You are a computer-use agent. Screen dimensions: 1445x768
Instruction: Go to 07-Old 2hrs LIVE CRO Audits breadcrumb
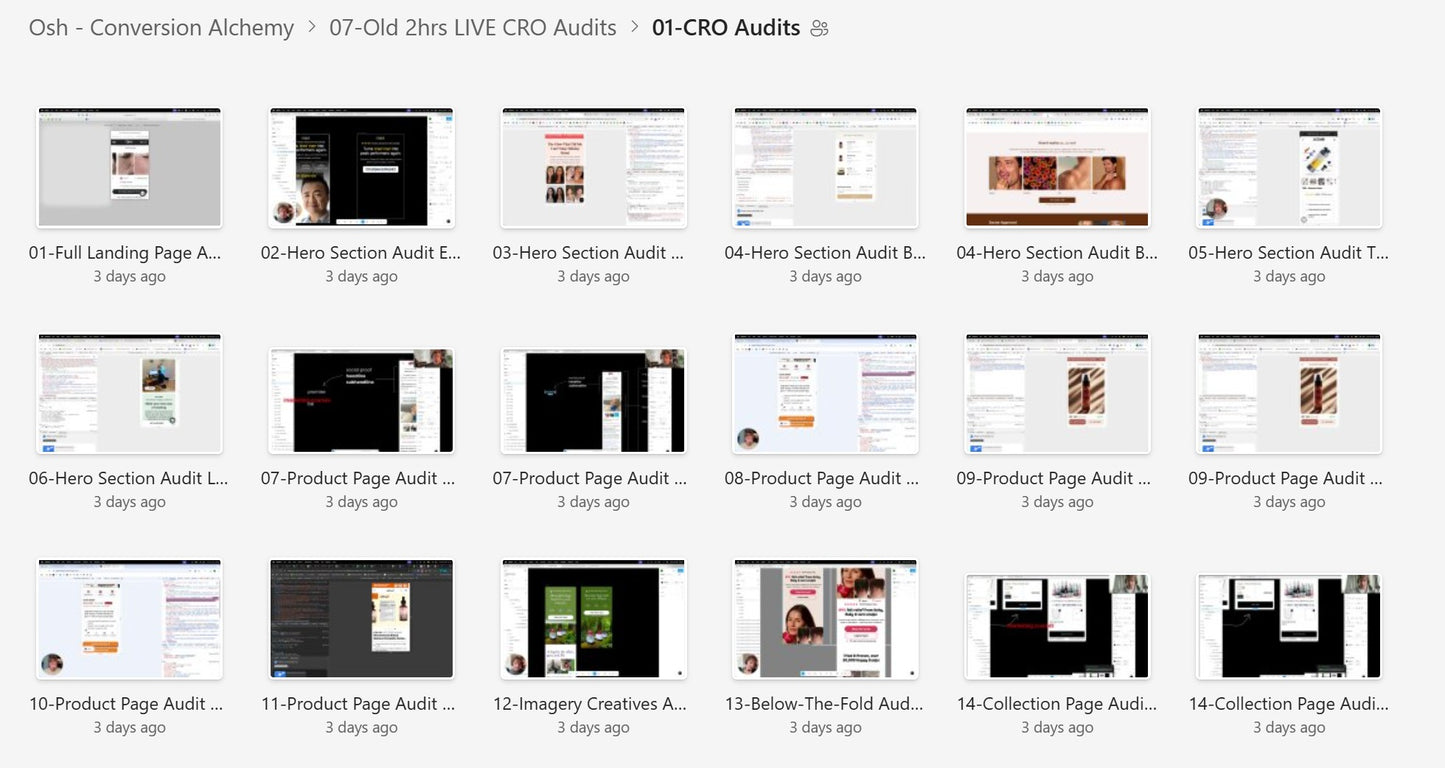point(473,28)
